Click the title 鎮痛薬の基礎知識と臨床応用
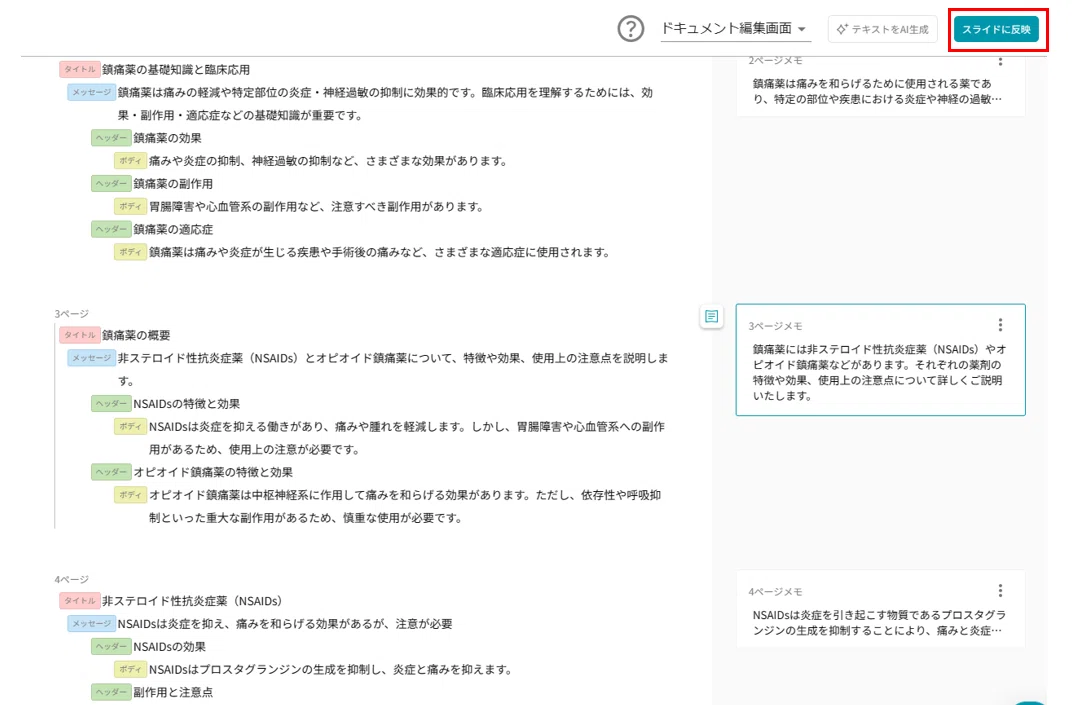This screenshot has height=705, width=1073. tap(176, 69)
